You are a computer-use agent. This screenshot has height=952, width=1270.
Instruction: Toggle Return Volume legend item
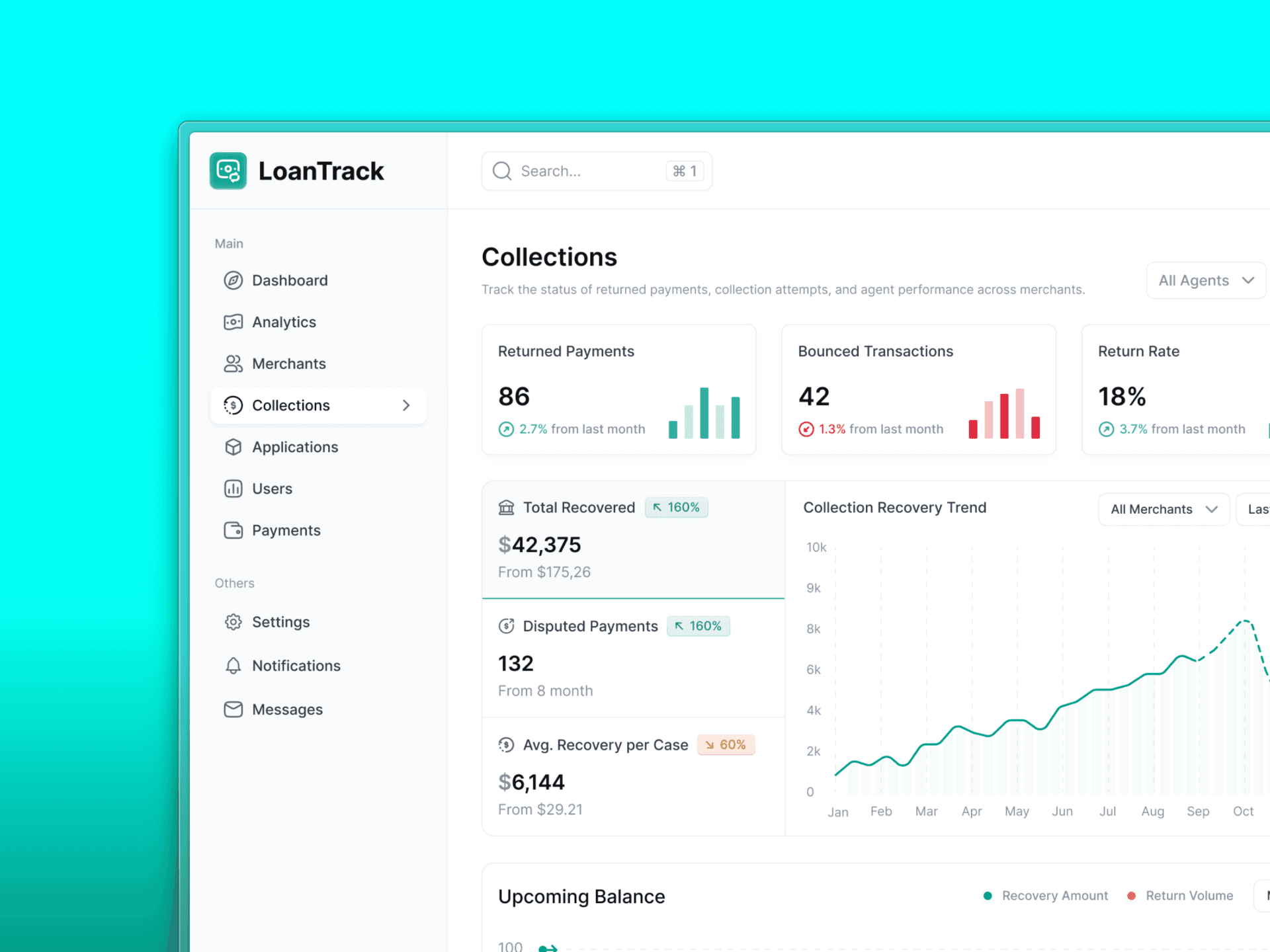1181,896
